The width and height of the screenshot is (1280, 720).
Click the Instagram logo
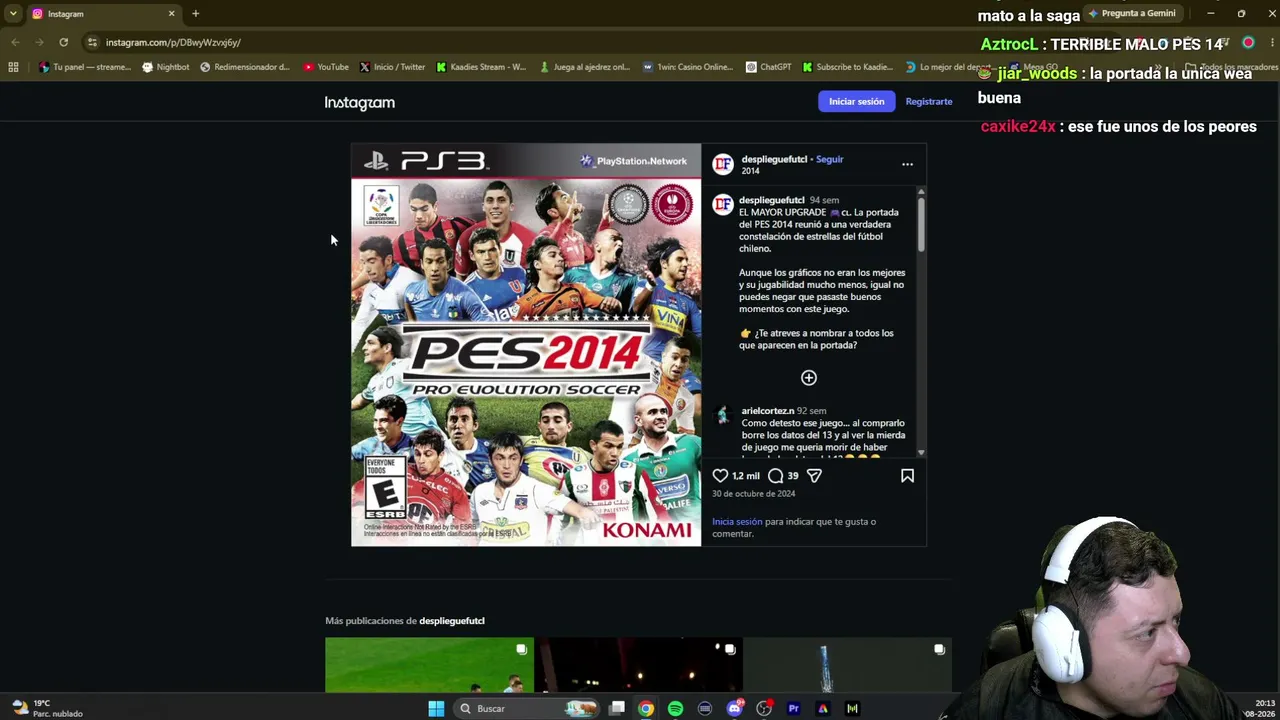(360, 103)
